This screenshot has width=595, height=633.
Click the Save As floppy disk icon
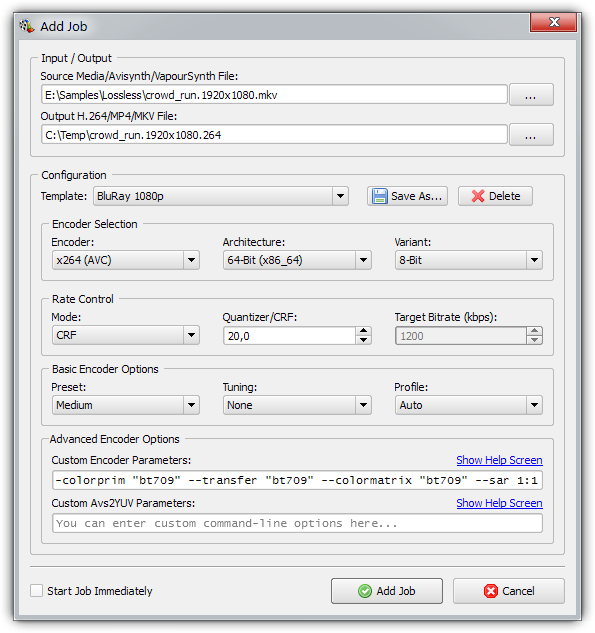pos(379,196)
